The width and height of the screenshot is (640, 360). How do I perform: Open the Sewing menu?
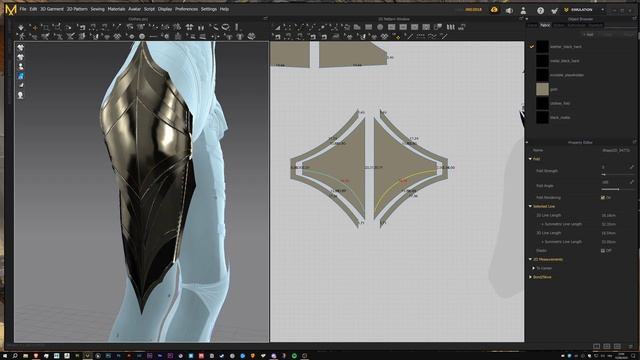click(98, 9)
